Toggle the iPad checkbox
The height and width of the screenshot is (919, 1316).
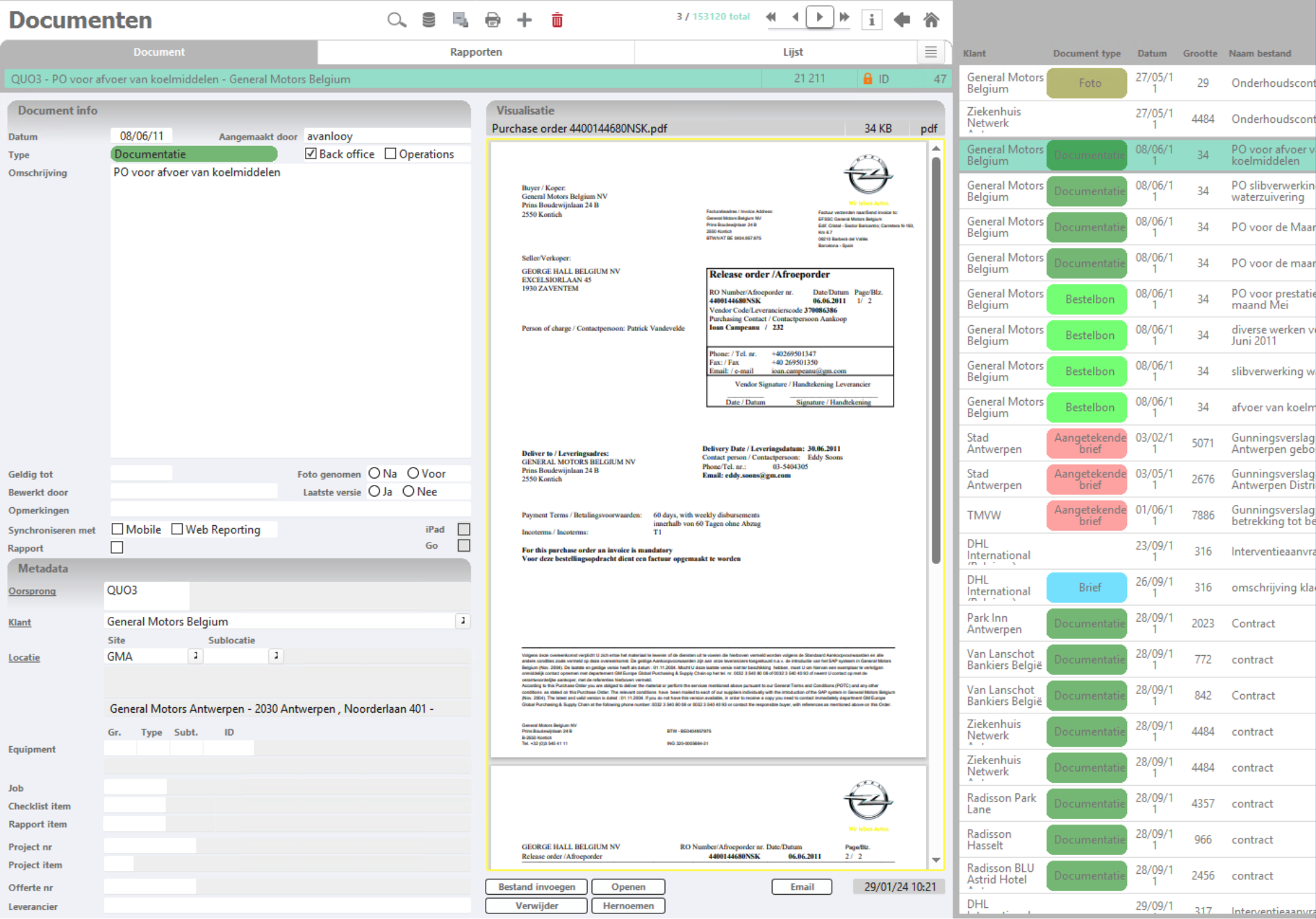coord(464,529)
